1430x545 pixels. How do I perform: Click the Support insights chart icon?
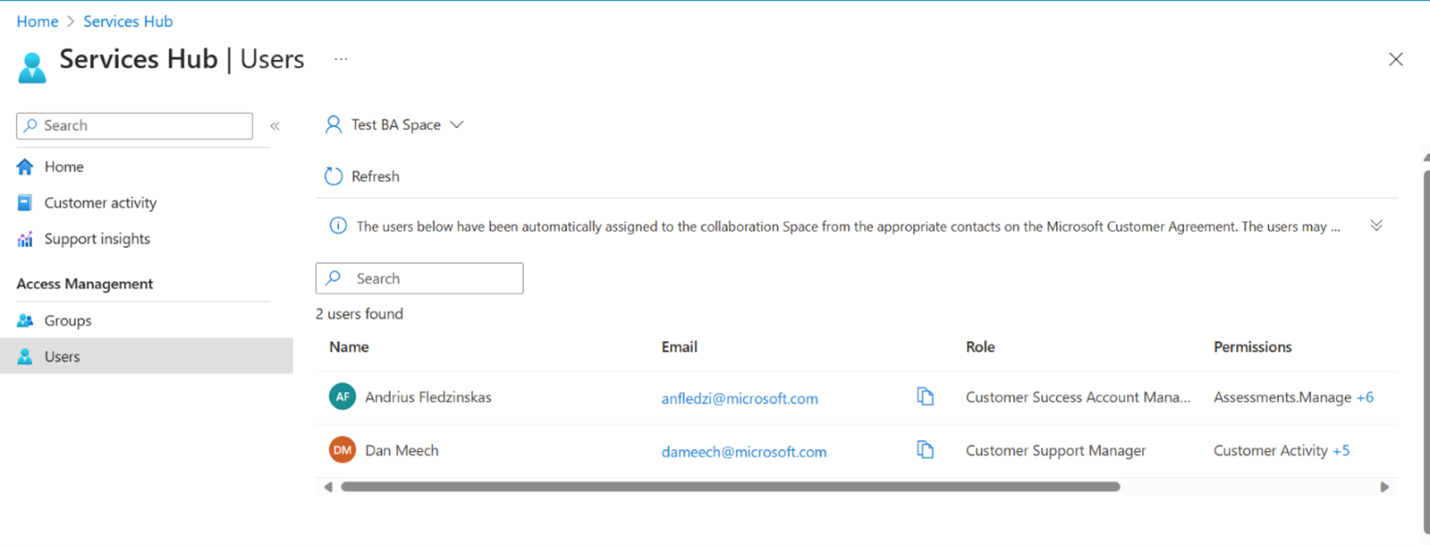click(x=25, y=240)
